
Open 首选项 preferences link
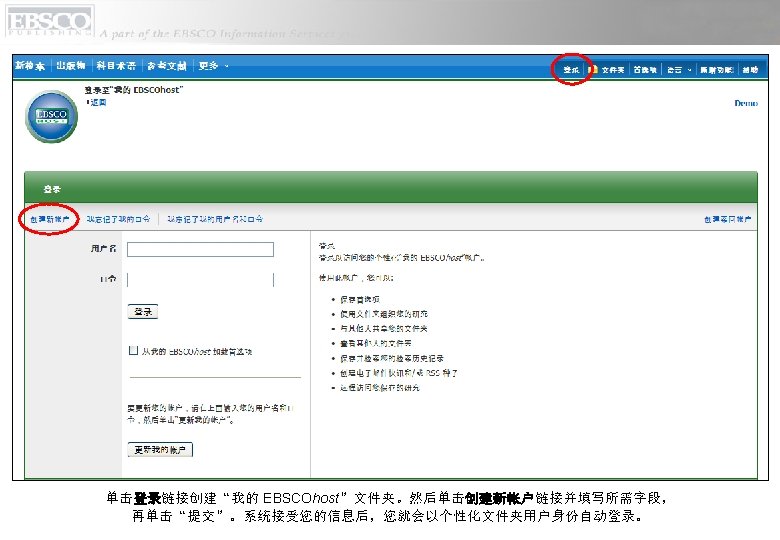click(645, 70)
